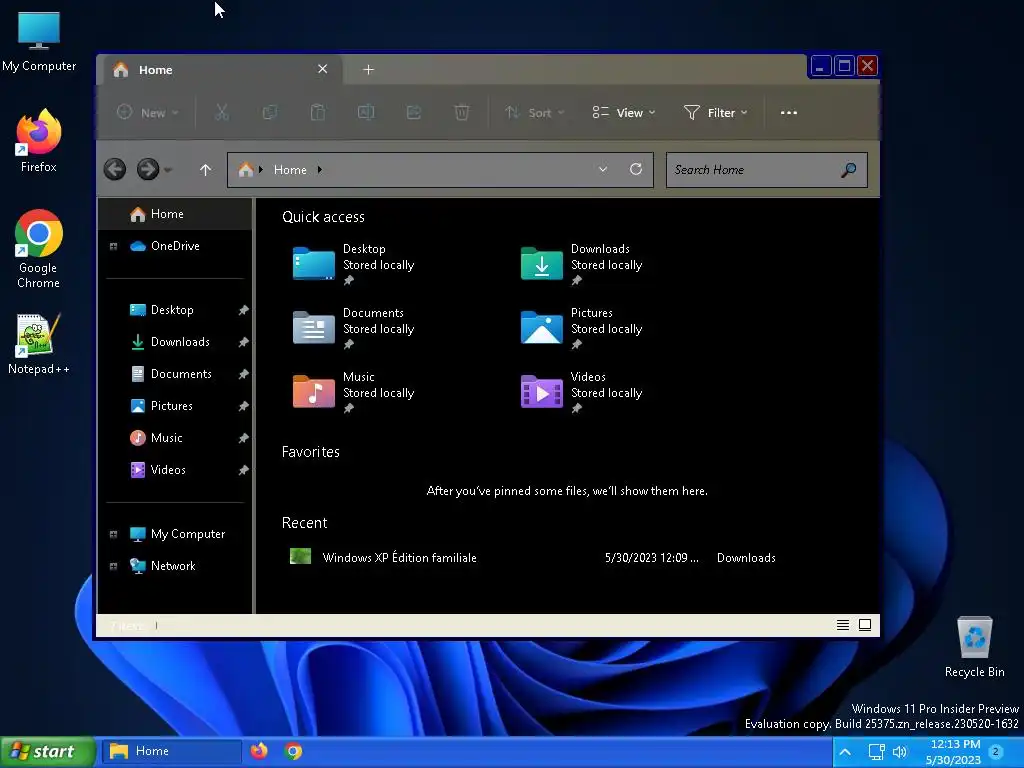The image size is (1024, 768).
Task: Select Home in navigation pane
Action: [x=174, y=214]
